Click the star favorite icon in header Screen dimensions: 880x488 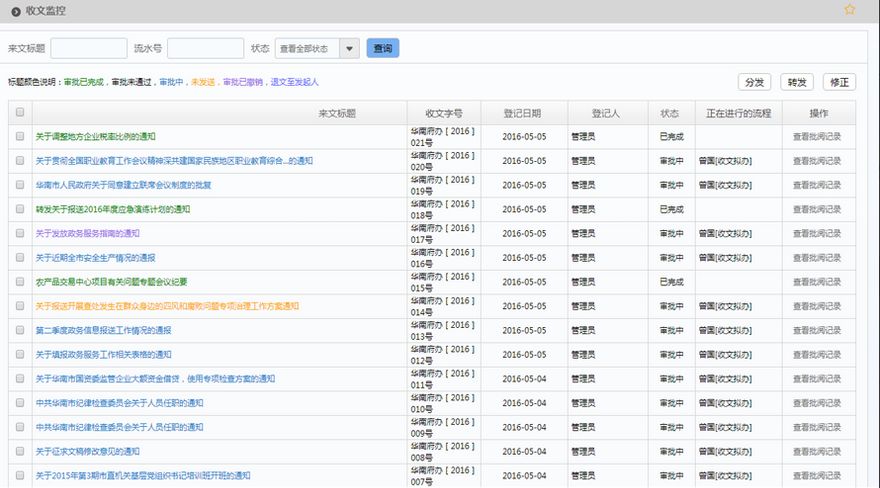click(x=849, y=10)
